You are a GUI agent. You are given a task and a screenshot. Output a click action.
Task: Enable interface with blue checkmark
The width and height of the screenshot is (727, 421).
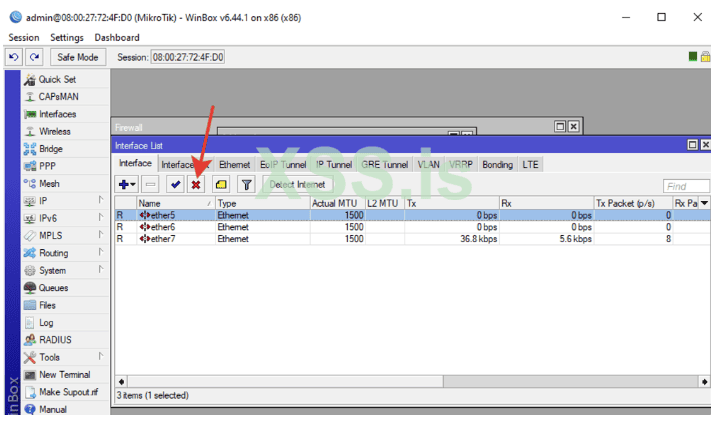tap(175, 185)
